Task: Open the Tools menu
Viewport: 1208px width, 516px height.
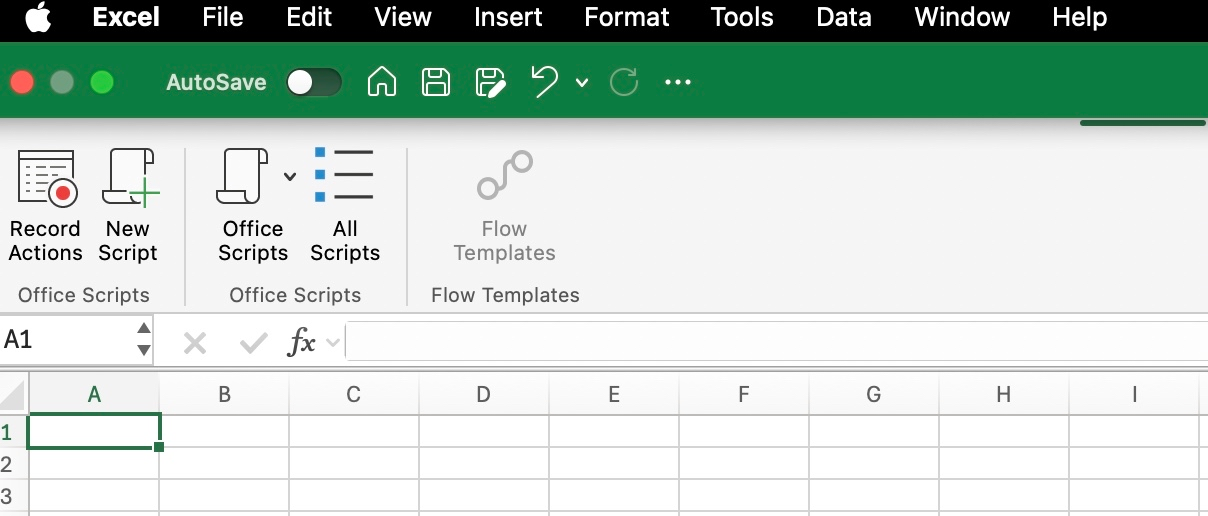Action: (x=742, y=17)
